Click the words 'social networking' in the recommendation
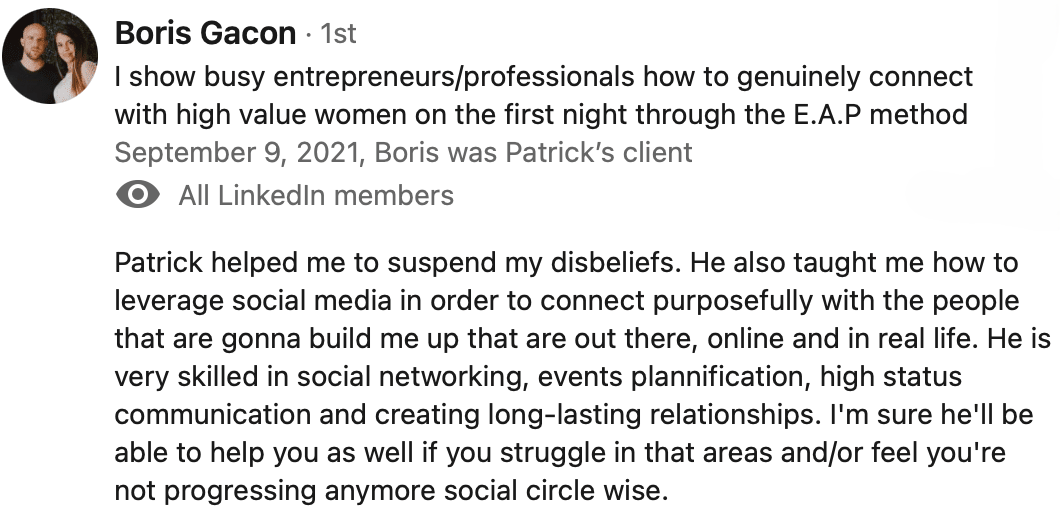This screenshot has height=518, width=1060. coord(418,376)
